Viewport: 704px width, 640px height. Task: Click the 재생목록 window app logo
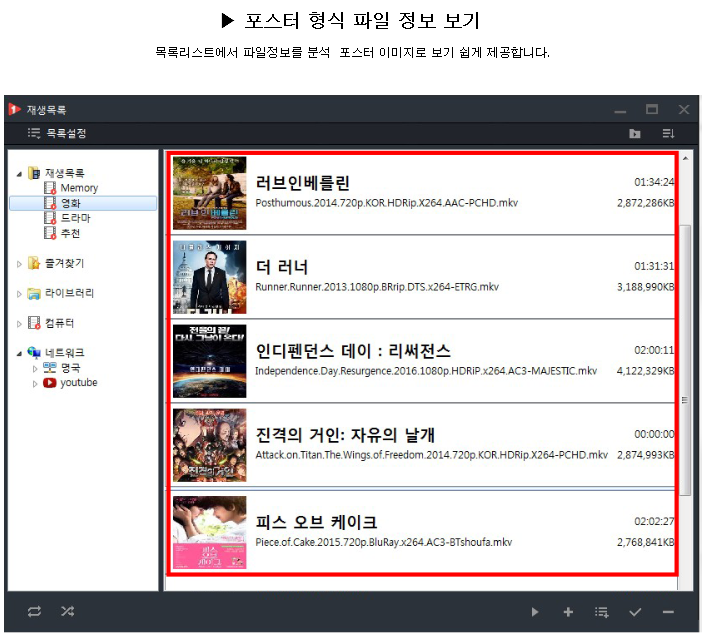(x=14, y=109)
